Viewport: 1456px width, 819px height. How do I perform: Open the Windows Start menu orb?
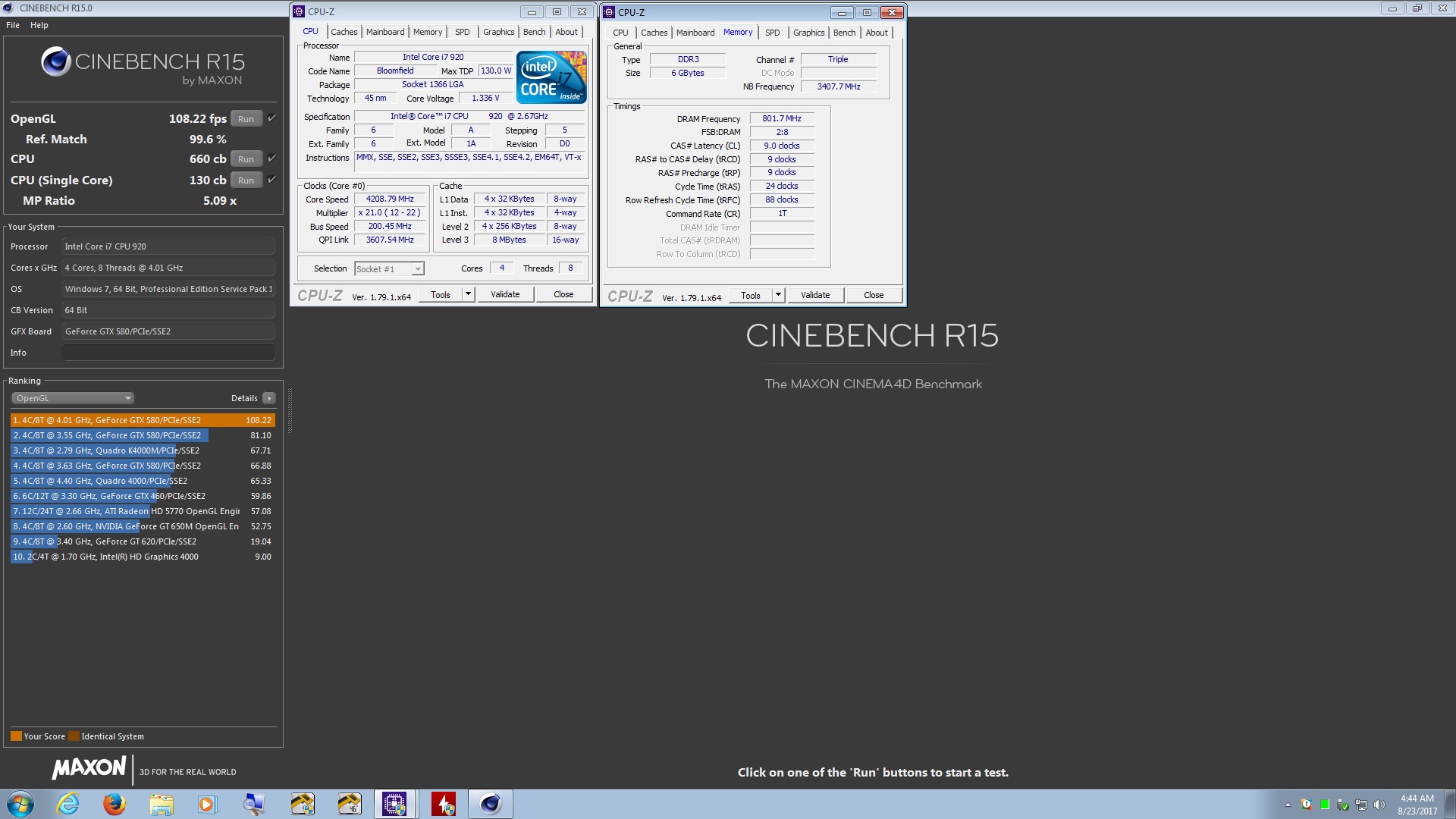point(20,804)
